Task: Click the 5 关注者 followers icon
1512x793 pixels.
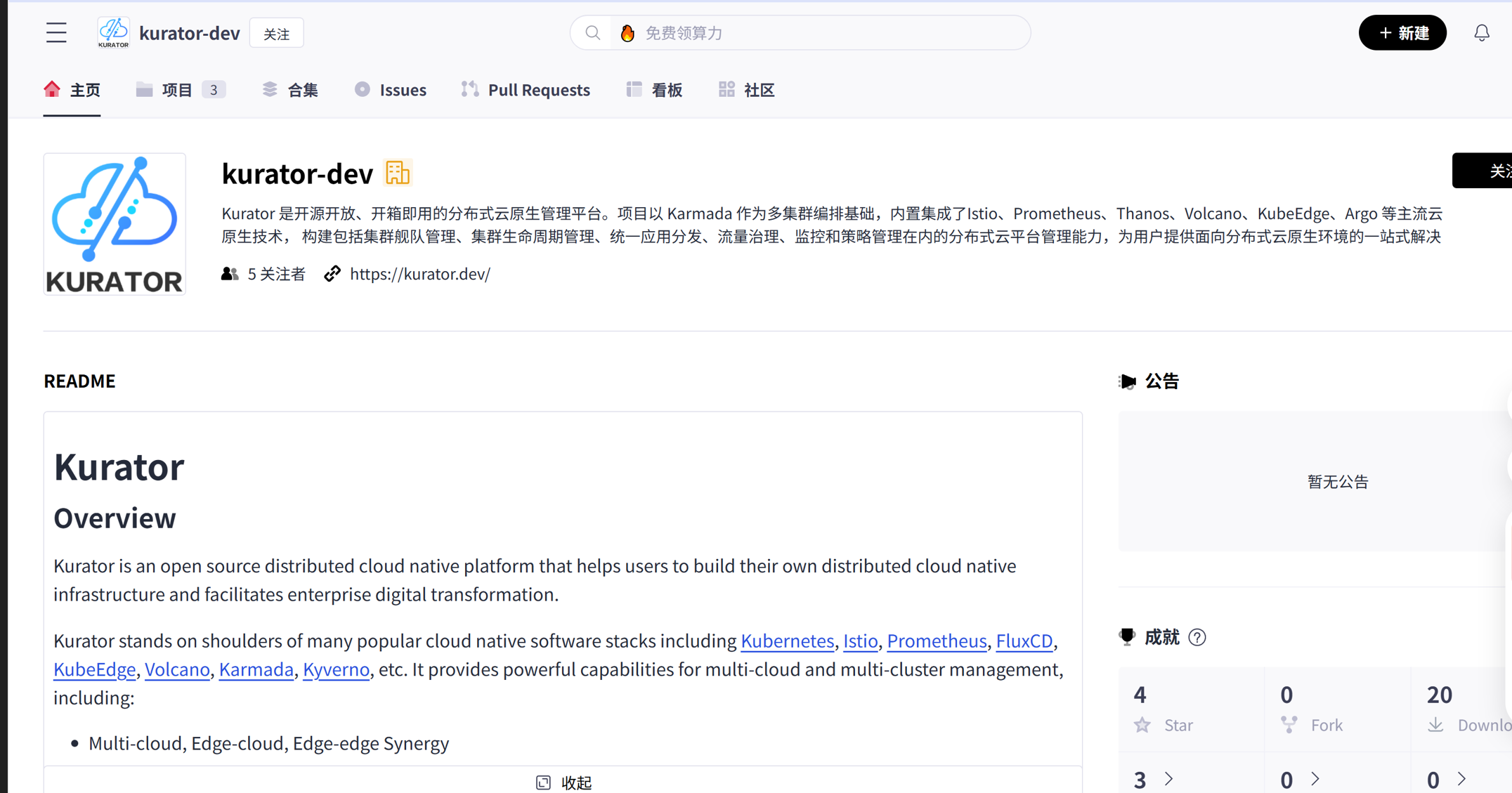Action: tap(230, 274)
